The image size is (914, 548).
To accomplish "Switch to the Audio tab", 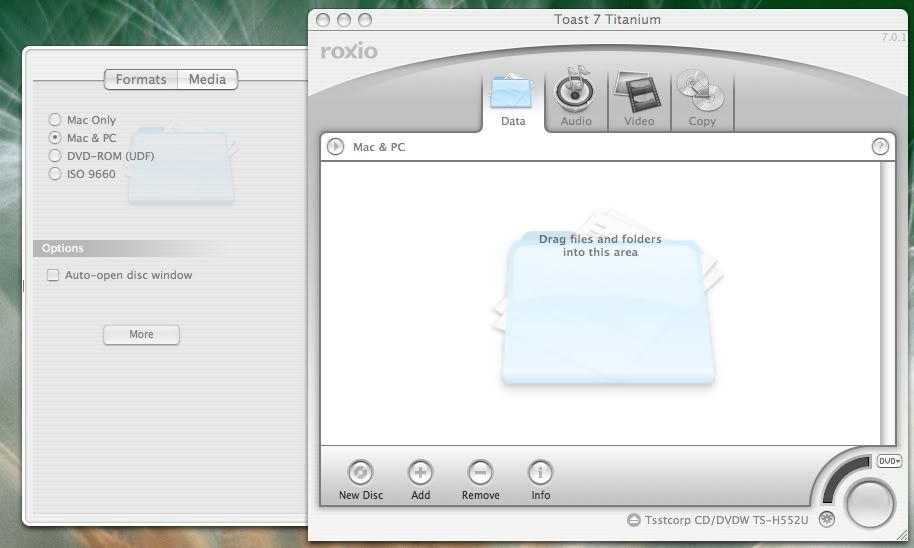I will click(x=575, y=98).
